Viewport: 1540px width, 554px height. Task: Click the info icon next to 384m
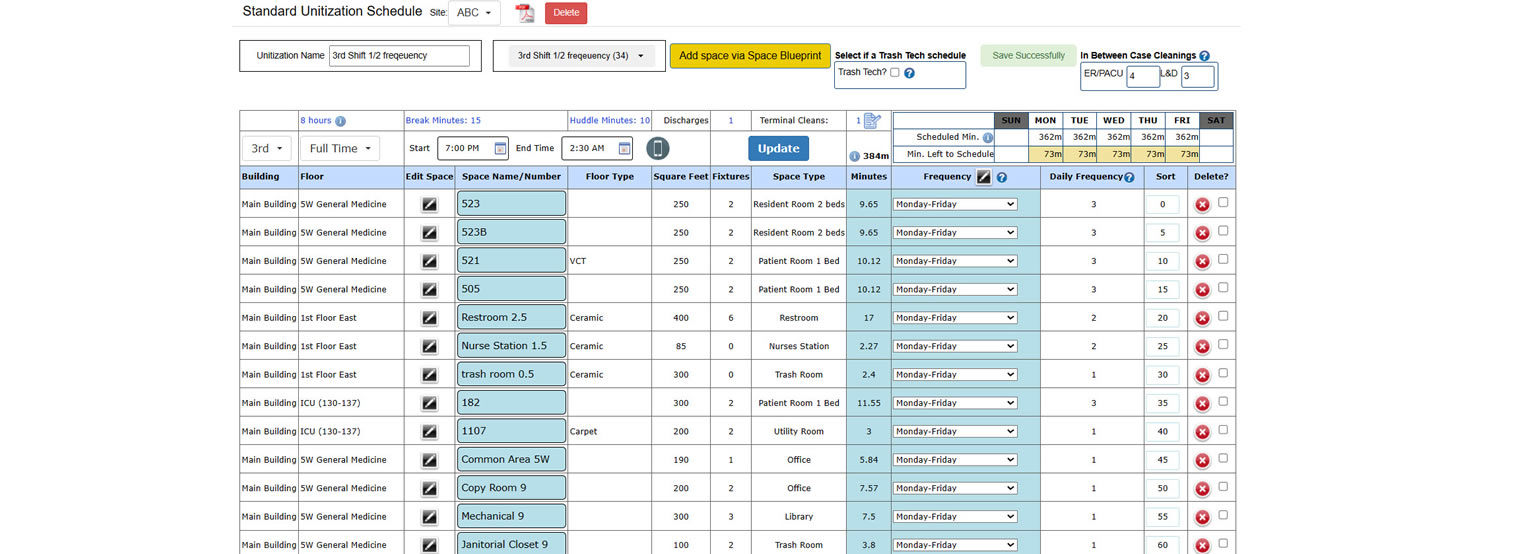pyautogui.click(x=854, y=156)
